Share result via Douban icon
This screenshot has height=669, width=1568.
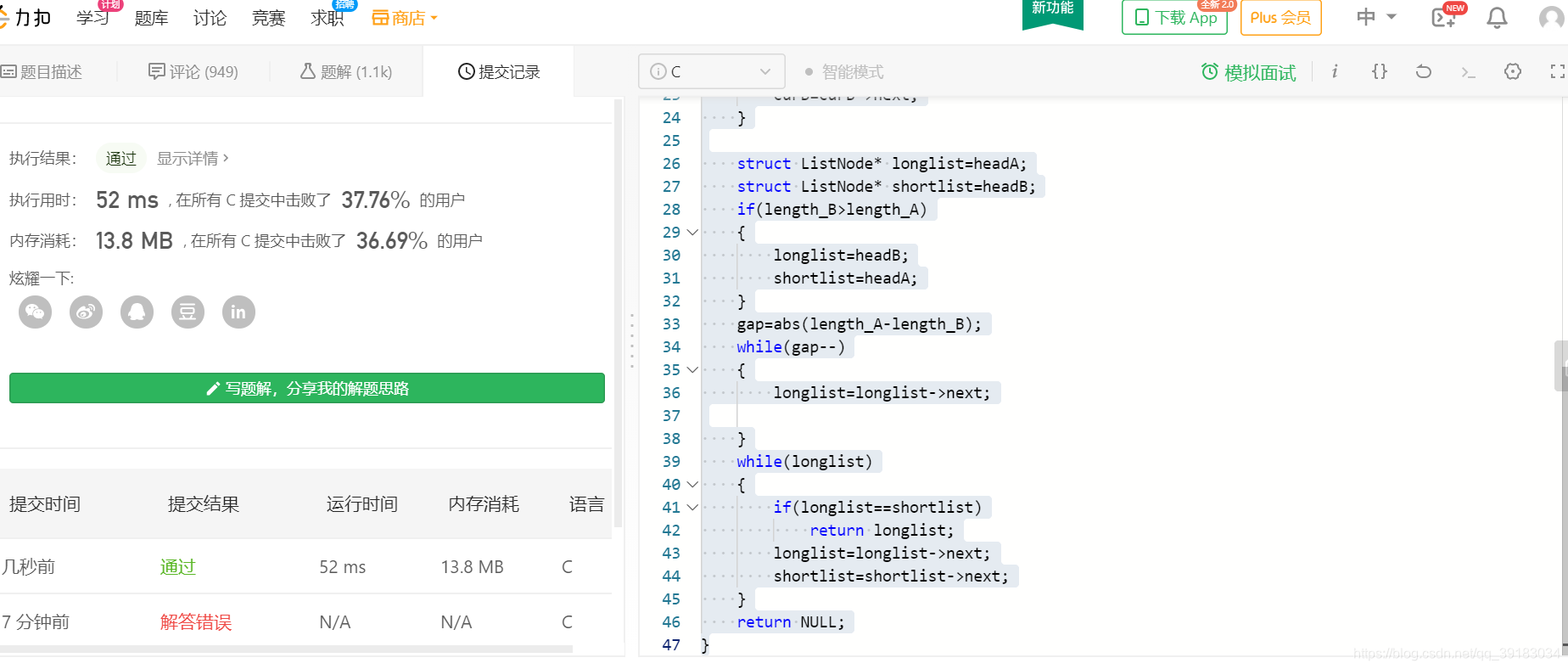pyautogui.click(x=188, y=312)
